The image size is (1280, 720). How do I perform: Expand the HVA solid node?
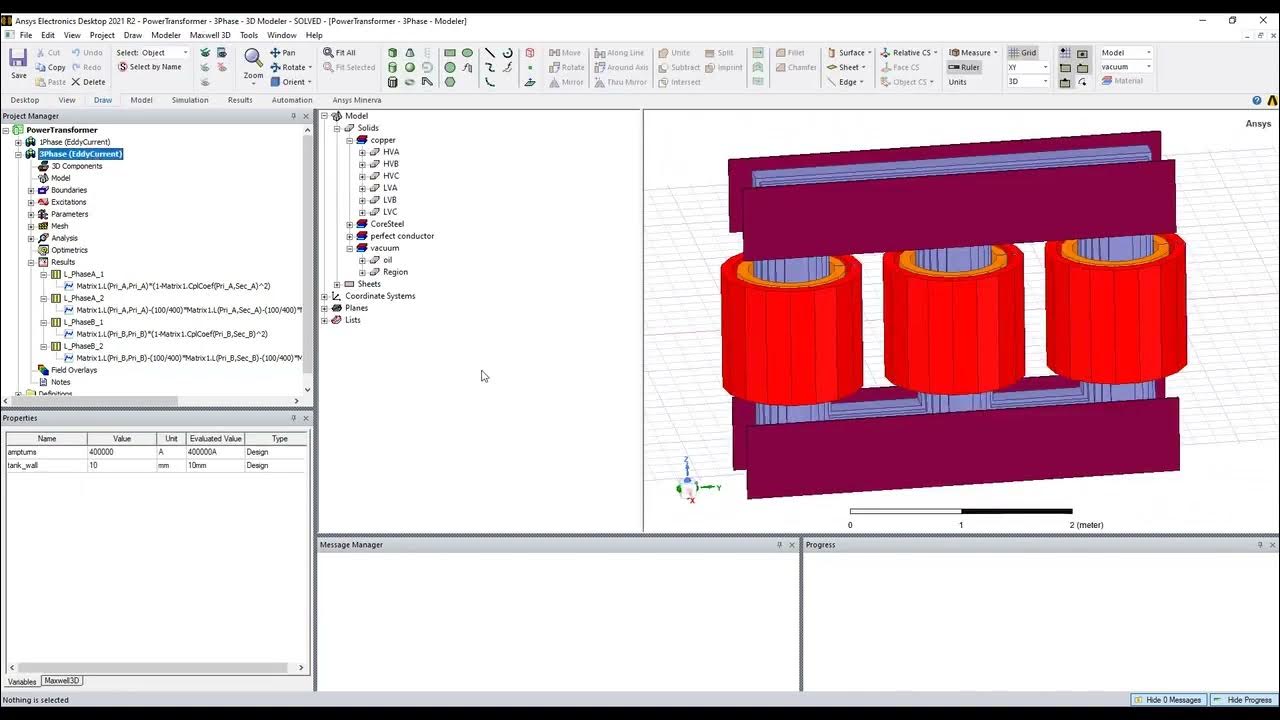point(362,152)
